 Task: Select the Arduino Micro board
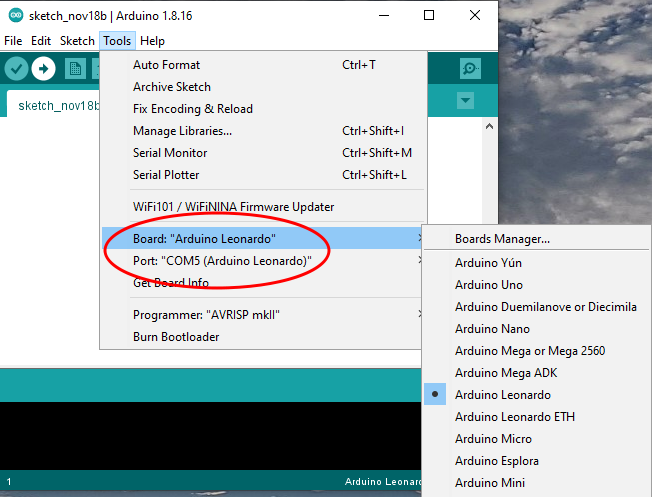click(x=536, y=439)
